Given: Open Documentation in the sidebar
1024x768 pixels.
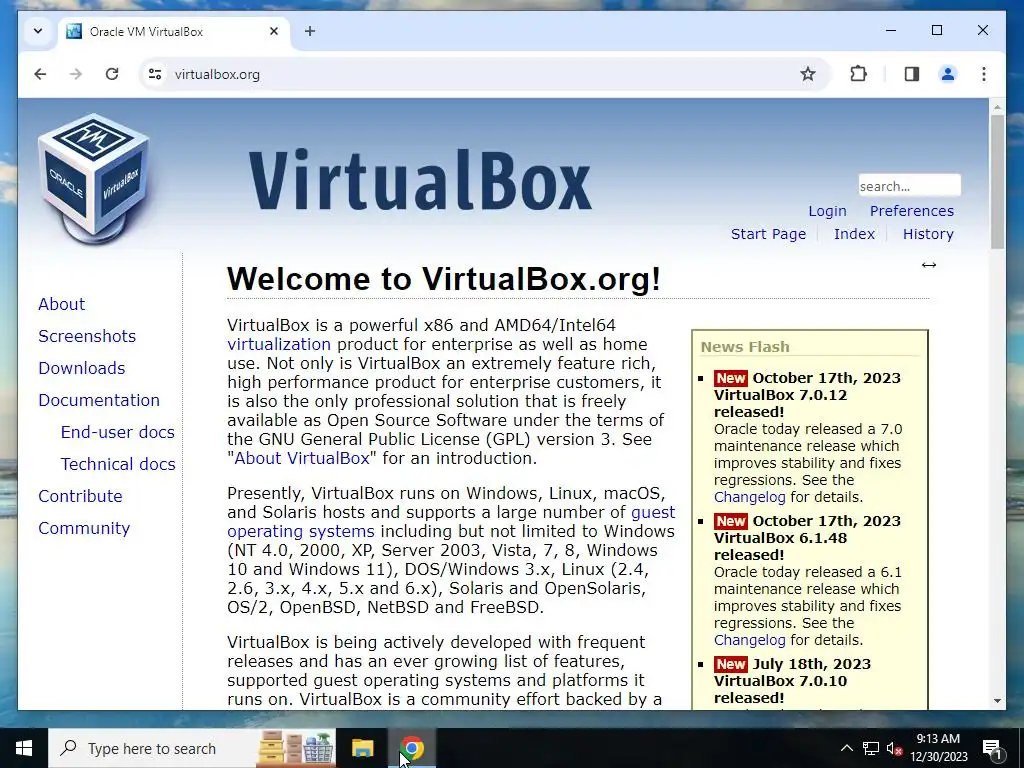Looking at the screenshot, I should (99, 400).
